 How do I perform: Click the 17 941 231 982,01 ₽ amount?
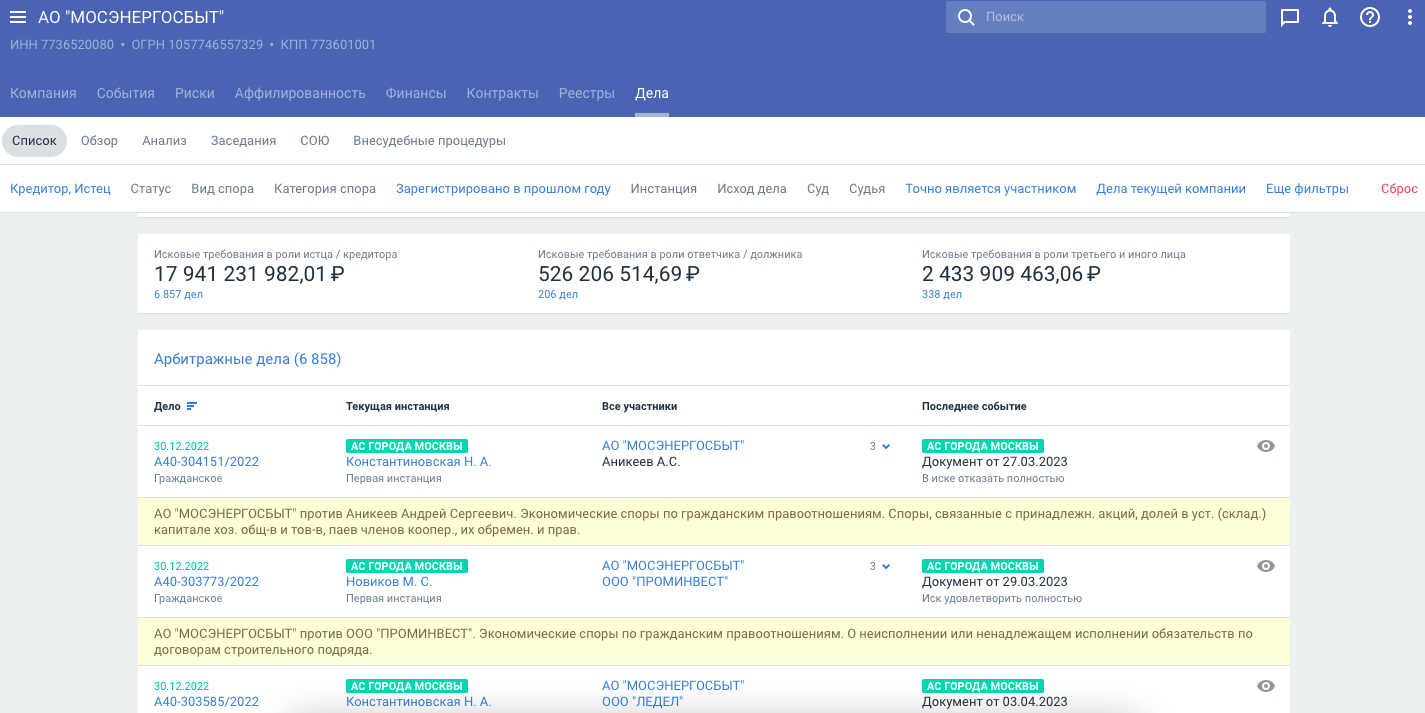click(x=249, y=274)
